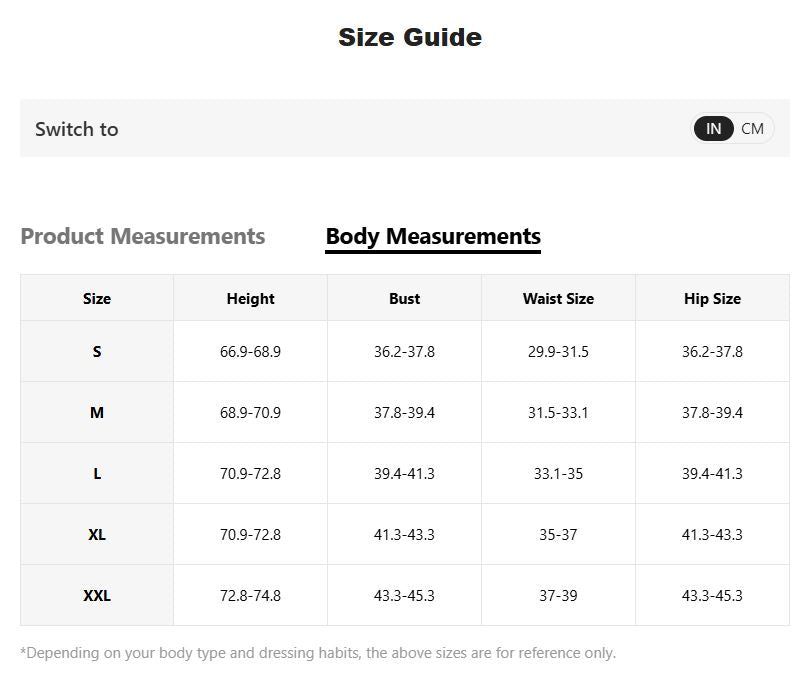The image size is (811, 677).
Task: Click the Height column header
Action: pos(250,298)
